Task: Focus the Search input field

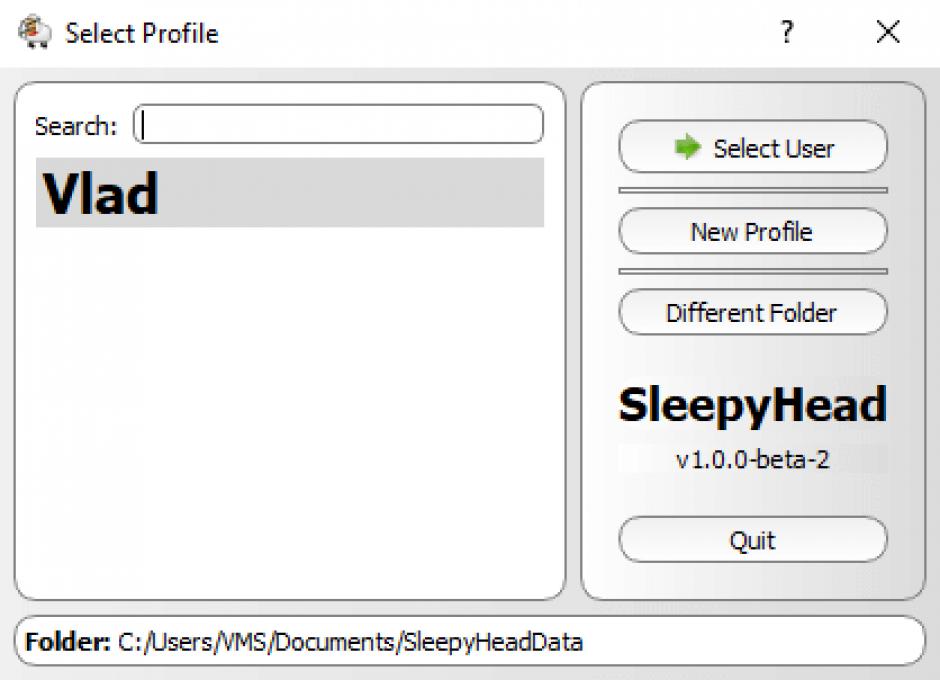Action: click(339, 125)
